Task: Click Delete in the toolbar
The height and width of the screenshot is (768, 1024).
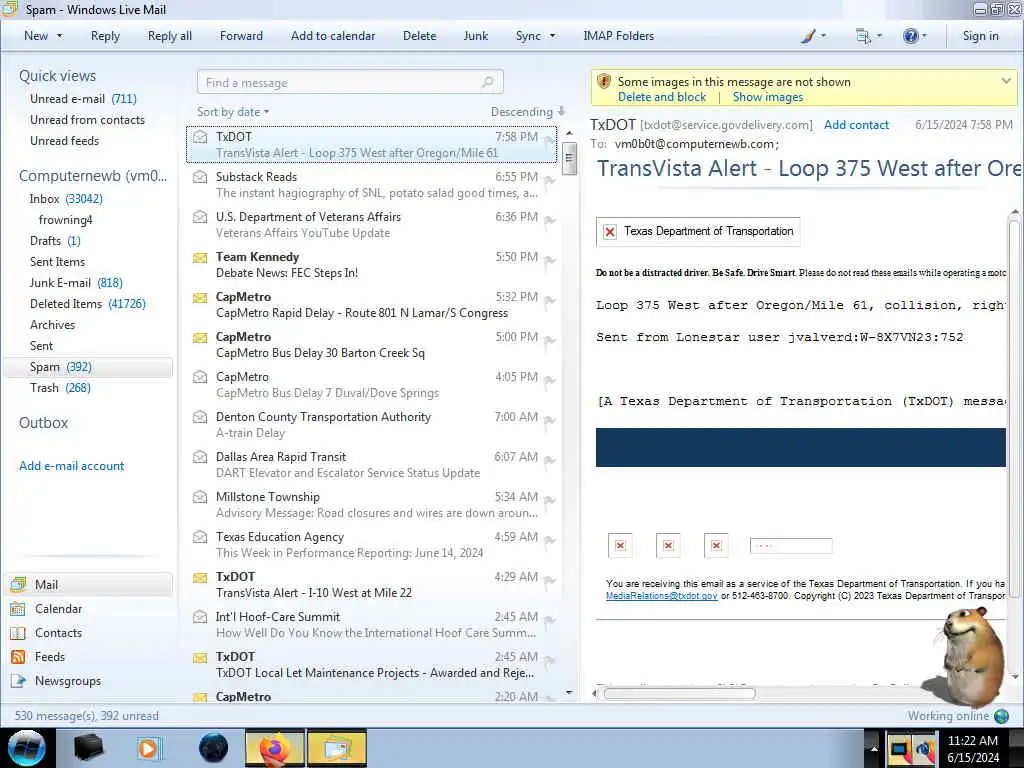Action: [419, 36]
